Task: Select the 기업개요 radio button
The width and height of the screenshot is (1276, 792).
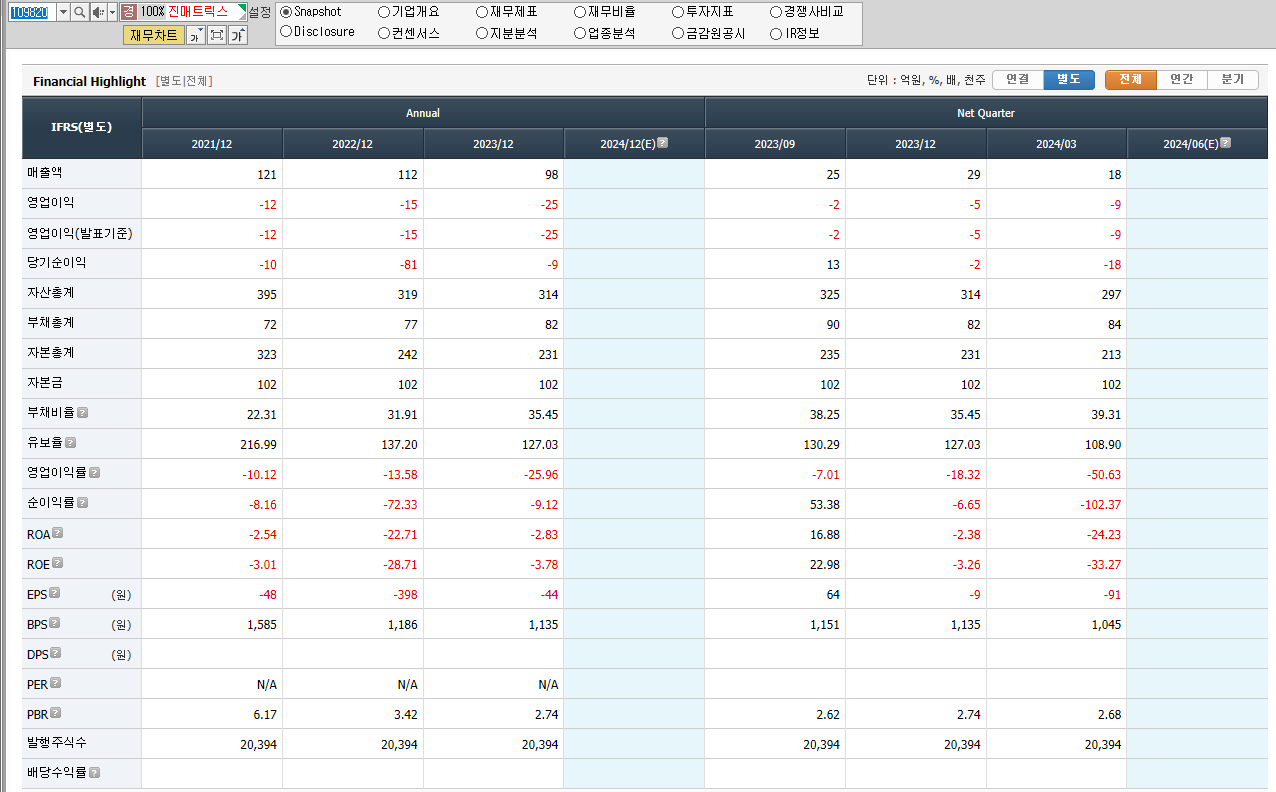Action: pos(384,12)
